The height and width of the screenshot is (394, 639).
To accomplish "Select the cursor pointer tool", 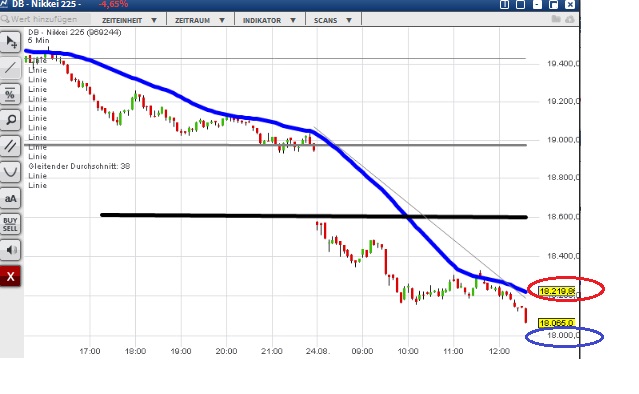I will [10, 42].
